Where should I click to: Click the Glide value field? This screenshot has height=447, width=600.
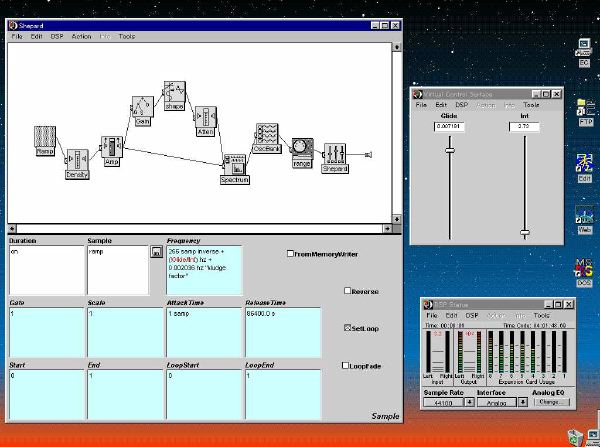(449, 126)
